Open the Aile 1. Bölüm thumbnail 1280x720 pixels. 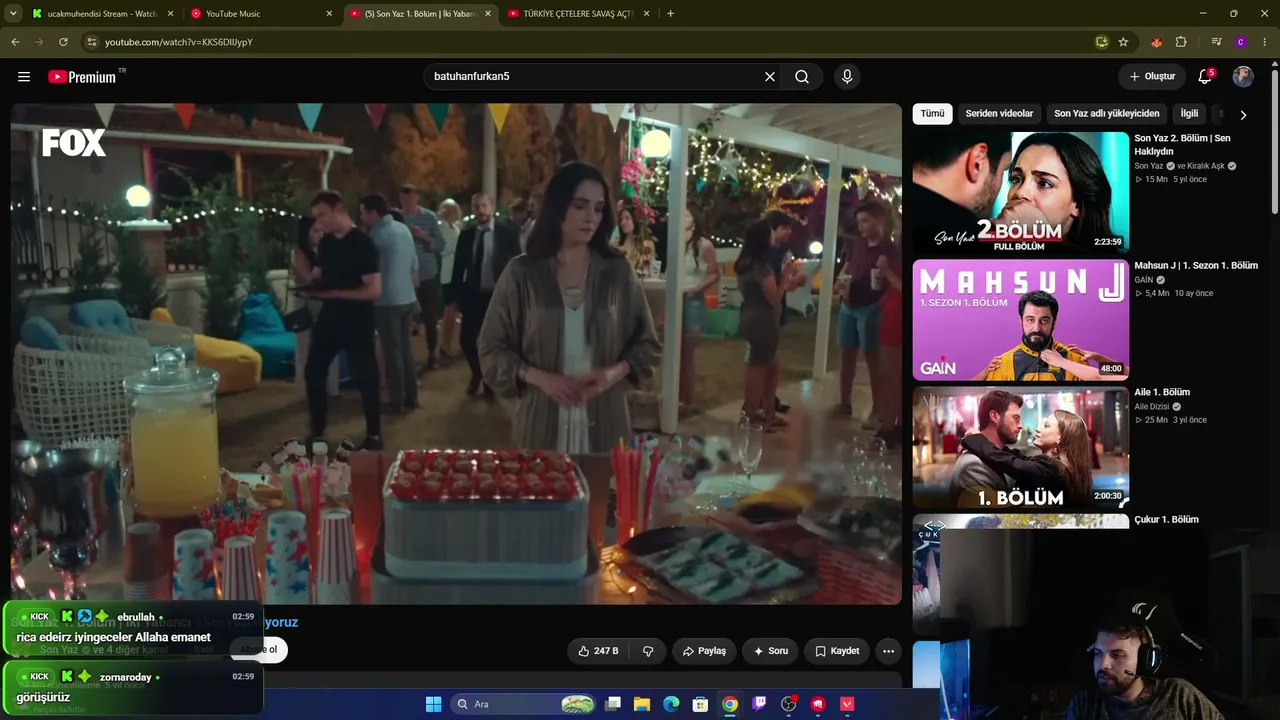pos(1020,447)
